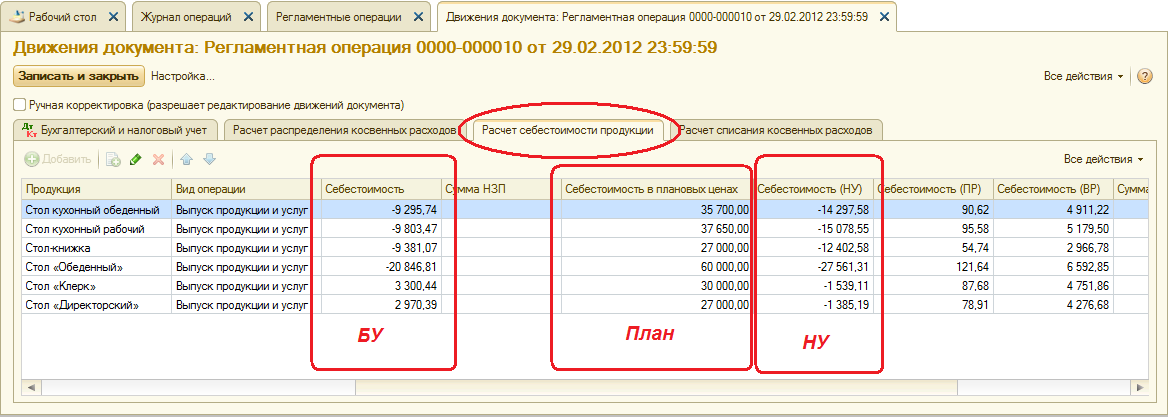Click the cell with value 35 700,00

click(x=656, y=209)
